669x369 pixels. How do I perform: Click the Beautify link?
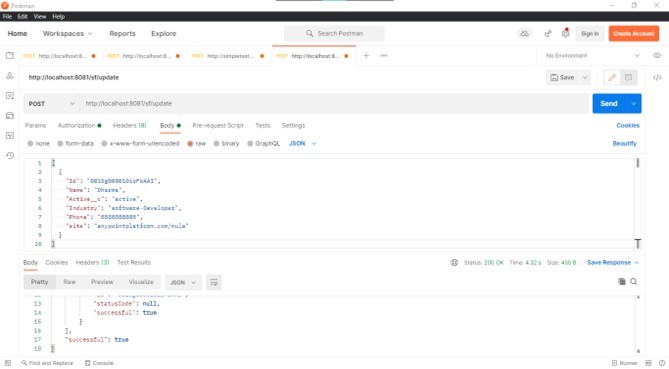tap(625, 143)
